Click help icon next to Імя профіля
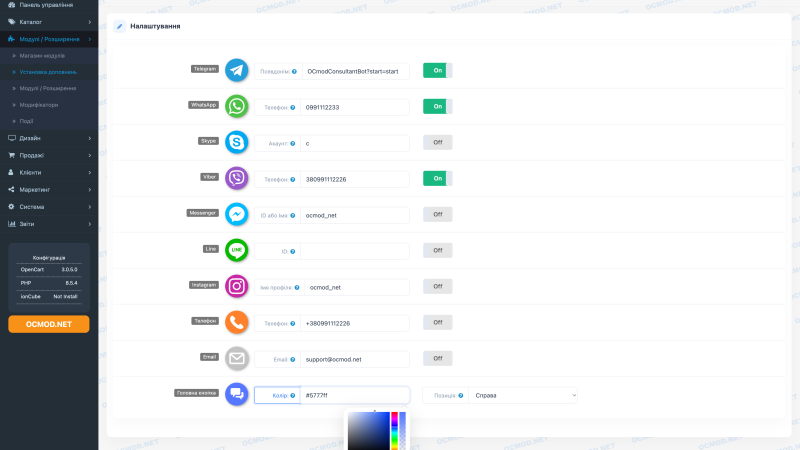The image size is (800, 450). pyautogui.click(x=297, y=287)
